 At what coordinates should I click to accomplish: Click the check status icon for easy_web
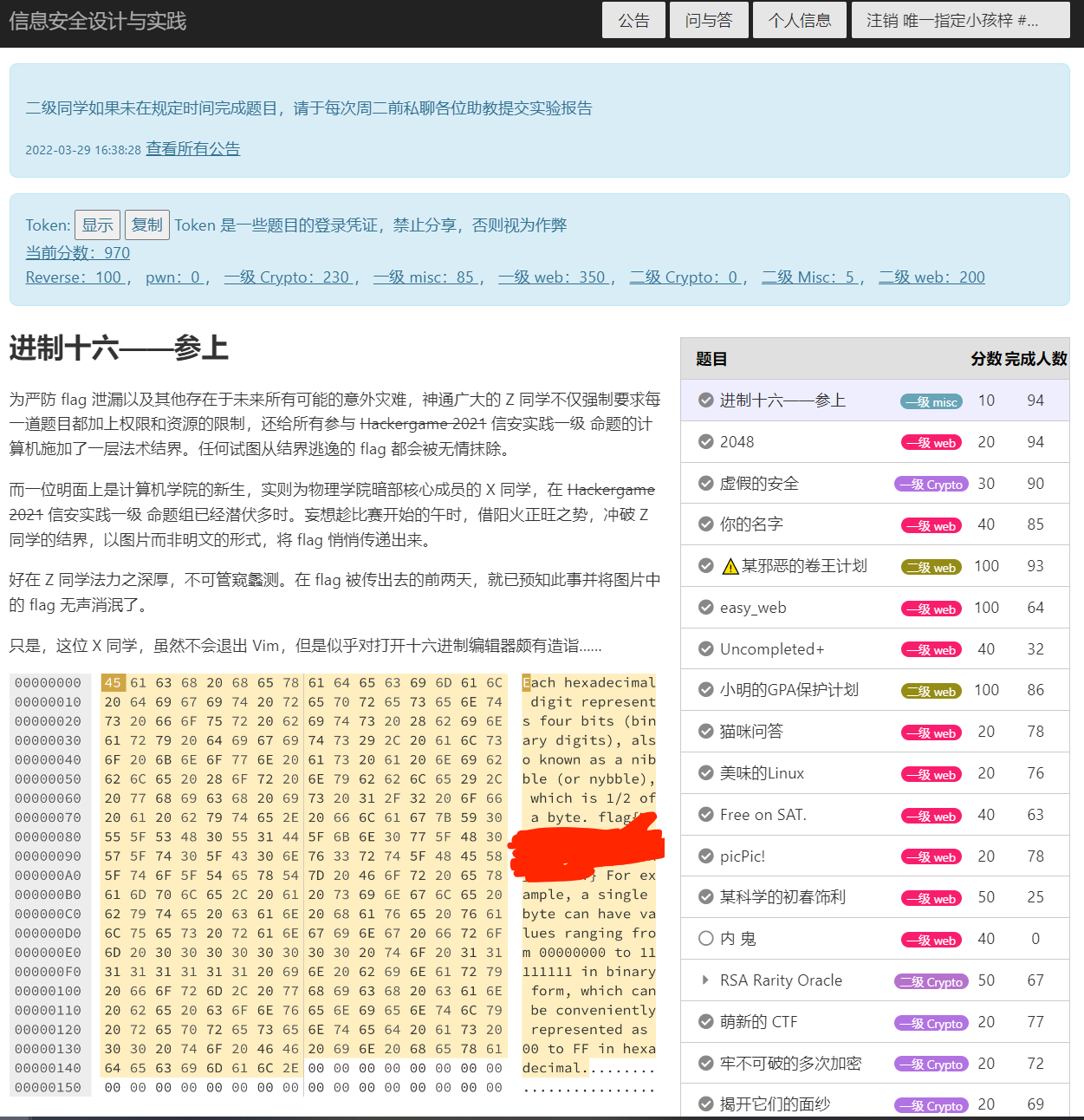(x=706, y=608)
